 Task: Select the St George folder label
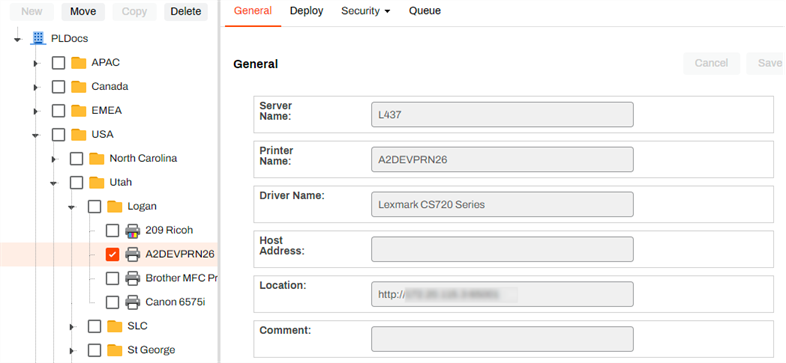point(151,349)
